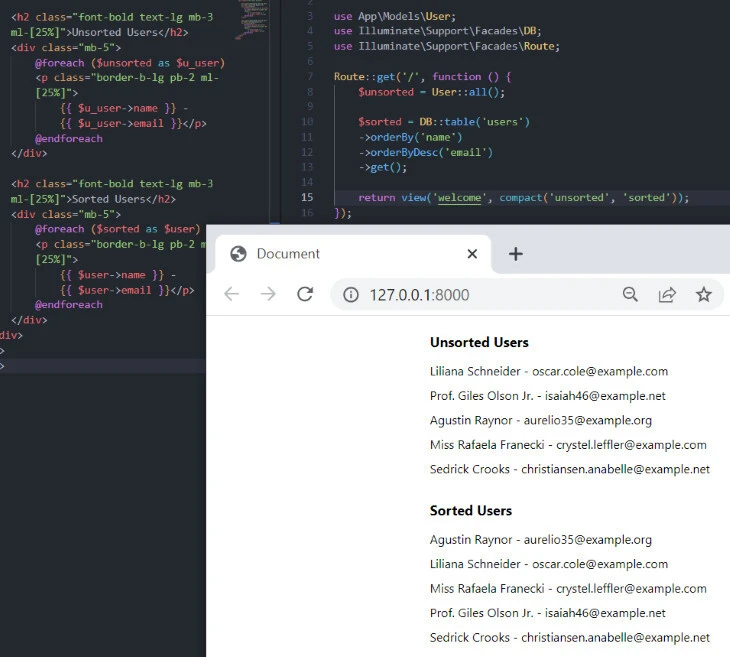Open site information icon in address bar
This screenshot has width=730, height=657.
(x=351, y=295)
